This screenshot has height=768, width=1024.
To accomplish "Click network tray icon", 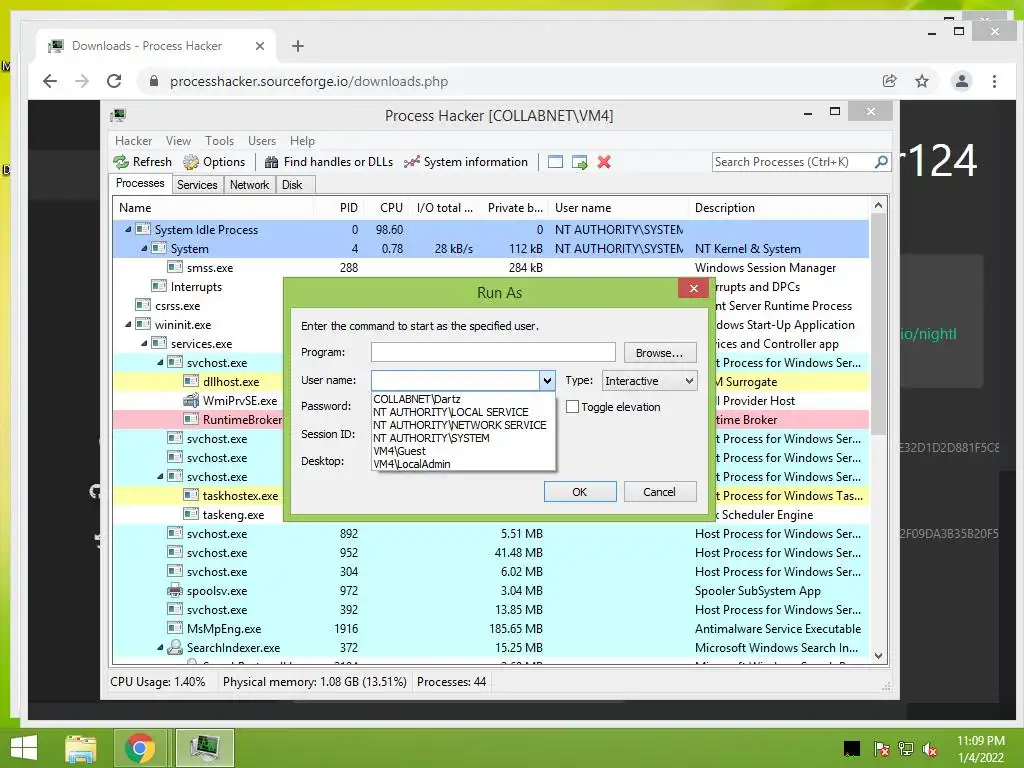I will coord(906,749).
